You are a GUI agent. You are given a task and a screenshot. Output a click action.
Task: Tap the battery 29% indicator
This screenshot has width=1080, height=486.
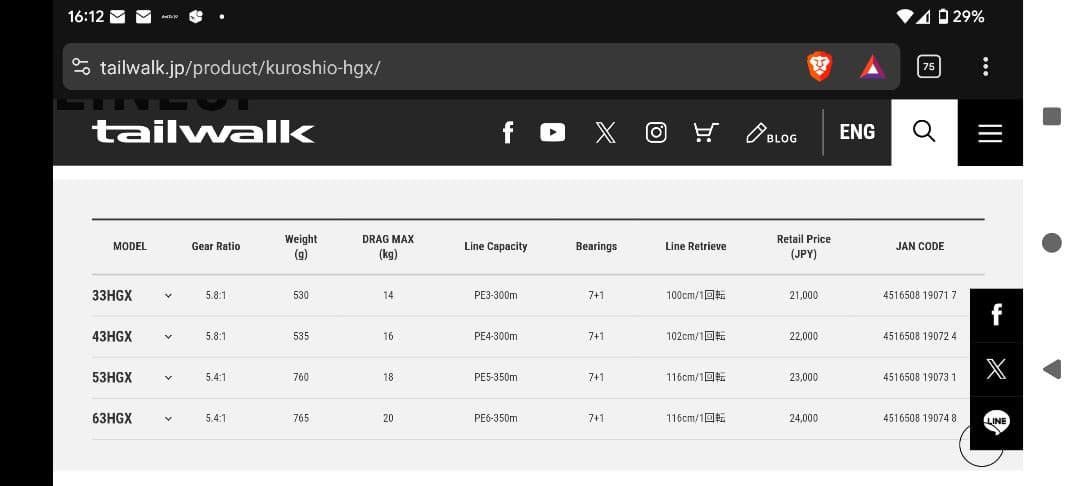pyautogui.click(x=961, y=17)
